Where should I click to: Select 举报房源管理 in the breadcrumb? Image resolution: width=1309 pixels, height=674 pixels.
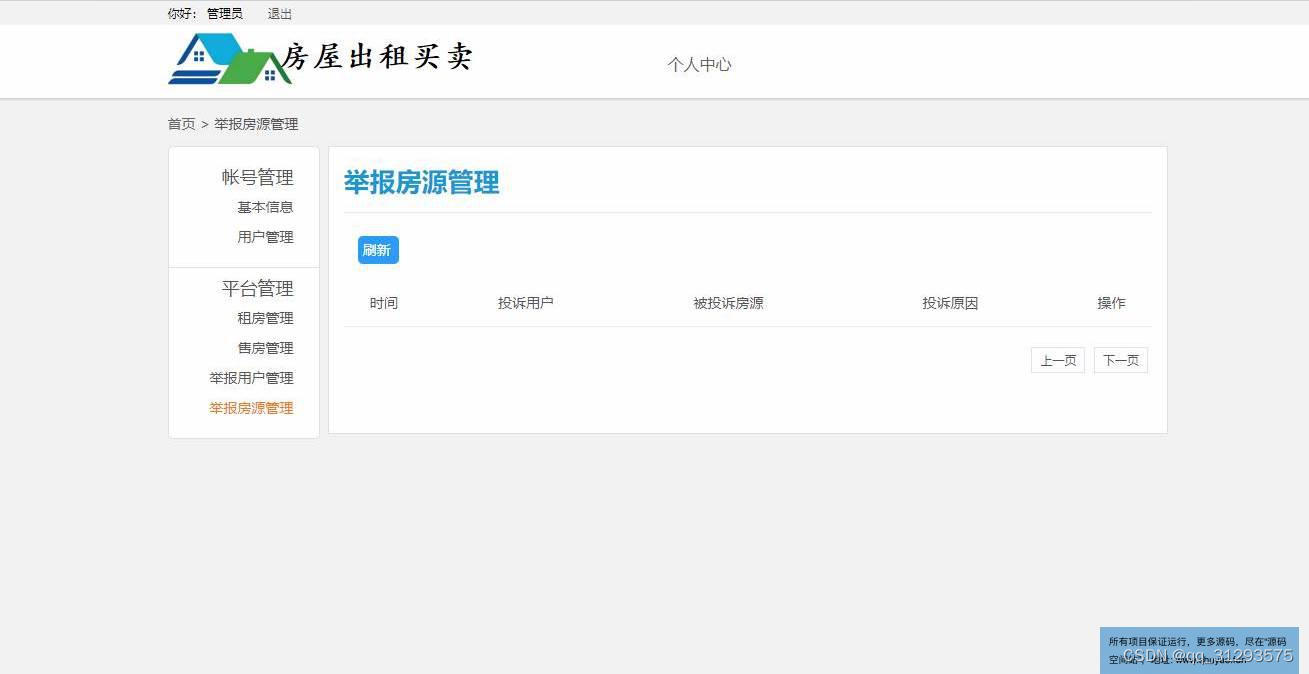tap(256, 124)
